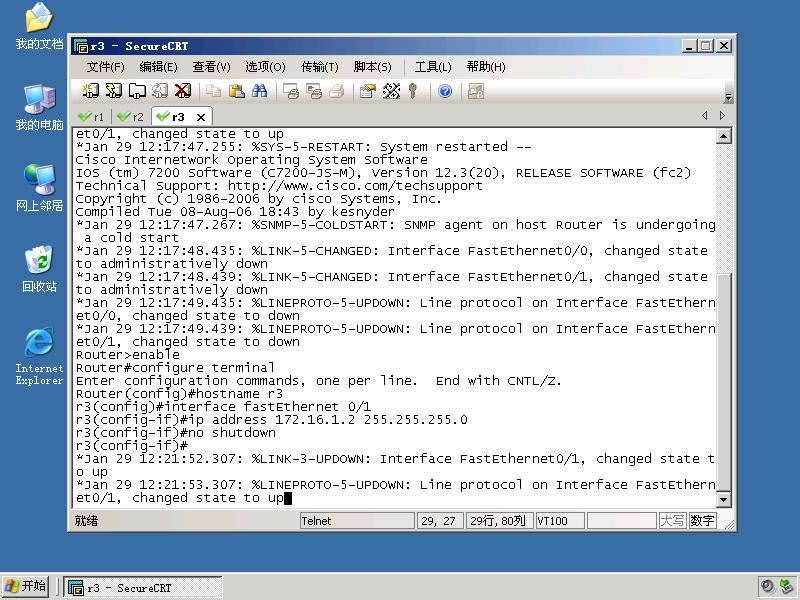800x600 pixels.
Task: Open Help via the question mark icon
Action: (x=445, y=91)
